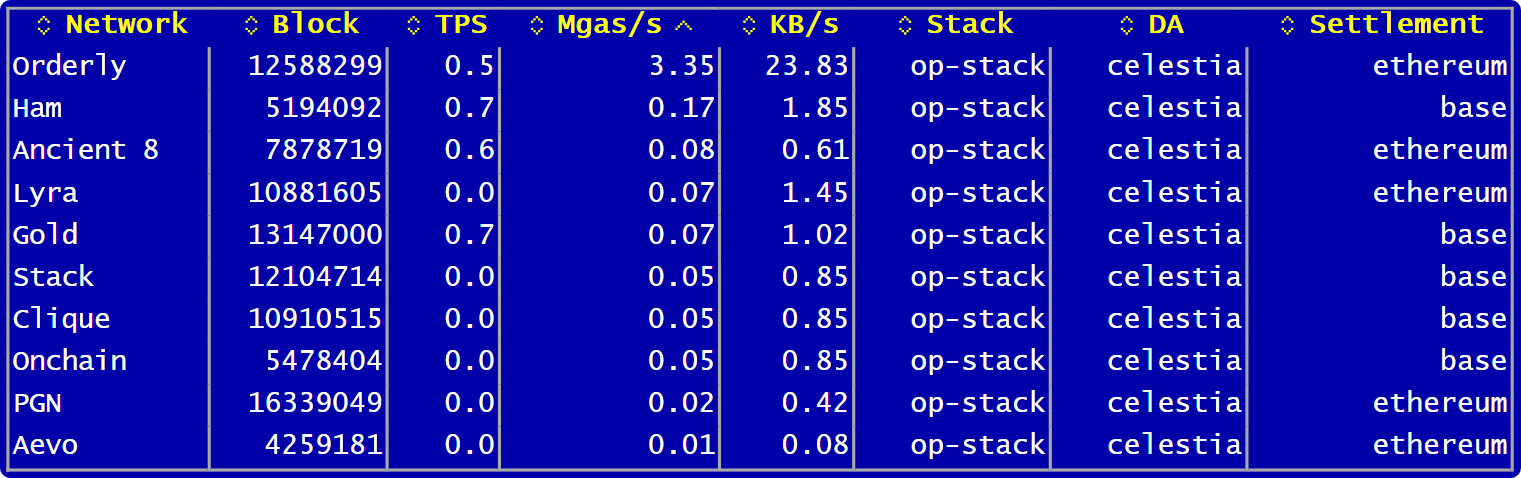Click the 0.61 KB/s value
This screenshot has height=478, width=1521.
[x=816, y=150]
